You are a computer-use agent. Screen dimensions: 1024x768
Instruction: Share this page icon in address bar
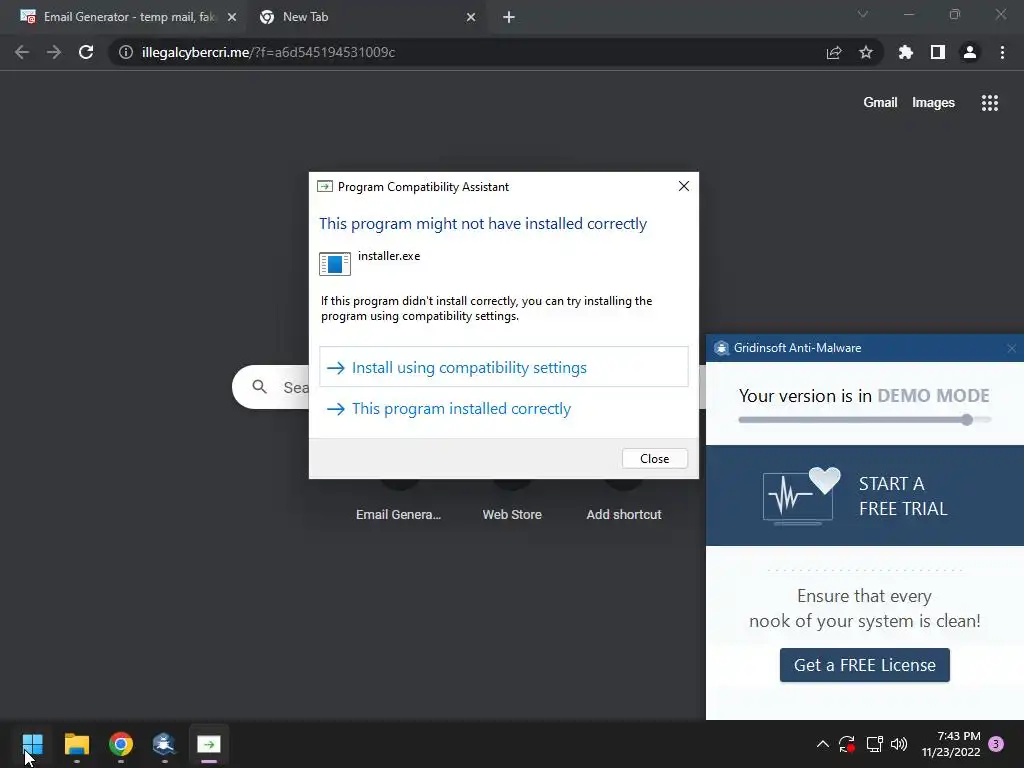(834, 52)
